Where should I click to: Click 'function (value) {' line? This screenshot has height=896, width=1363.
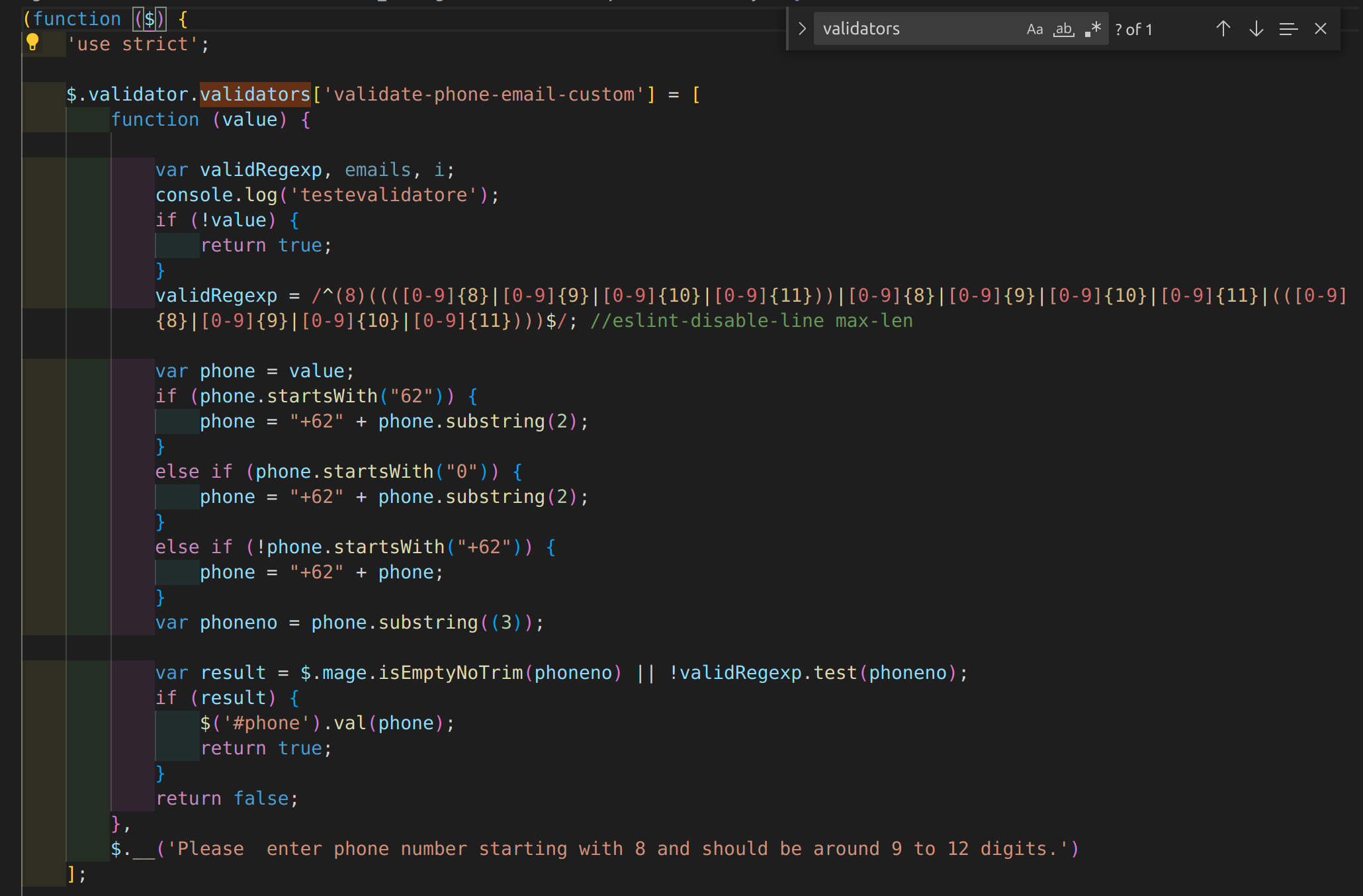pyautogui.click(x=211, y=120)
